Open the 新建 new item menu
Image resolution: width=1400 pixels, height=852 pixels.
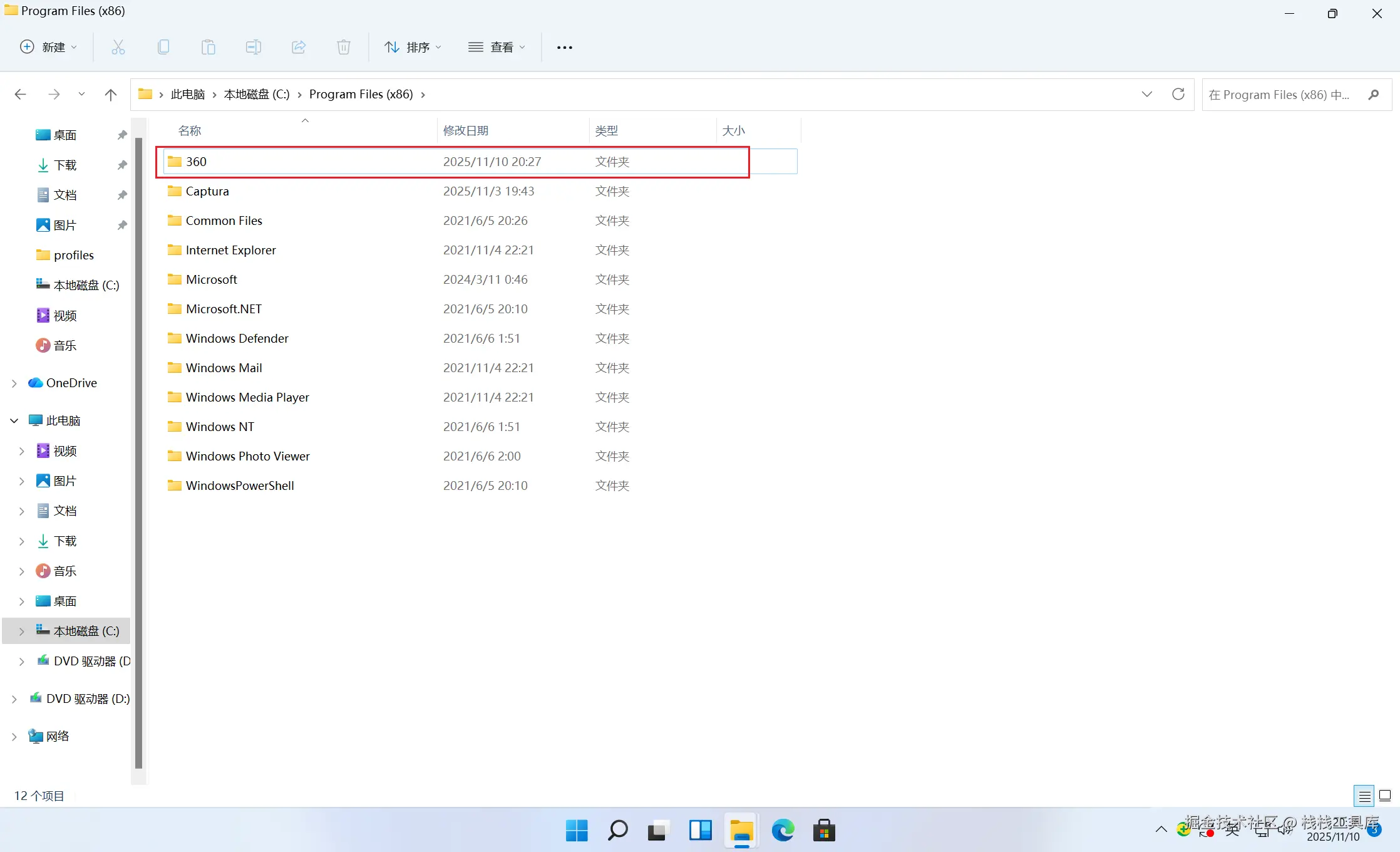pyautogui.click(x=49, y=47)
